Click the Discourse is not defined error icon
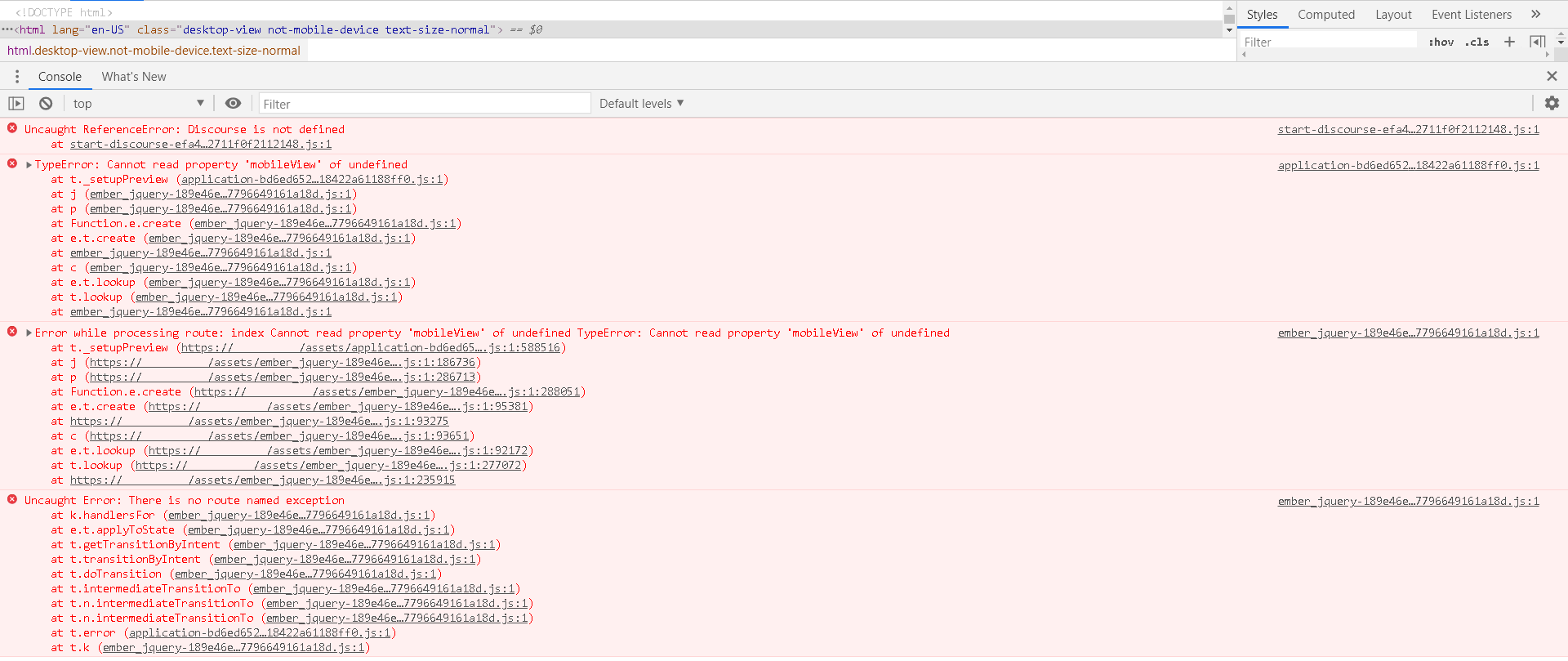This screenshot has height=661, width=1568. pos(12,128)
